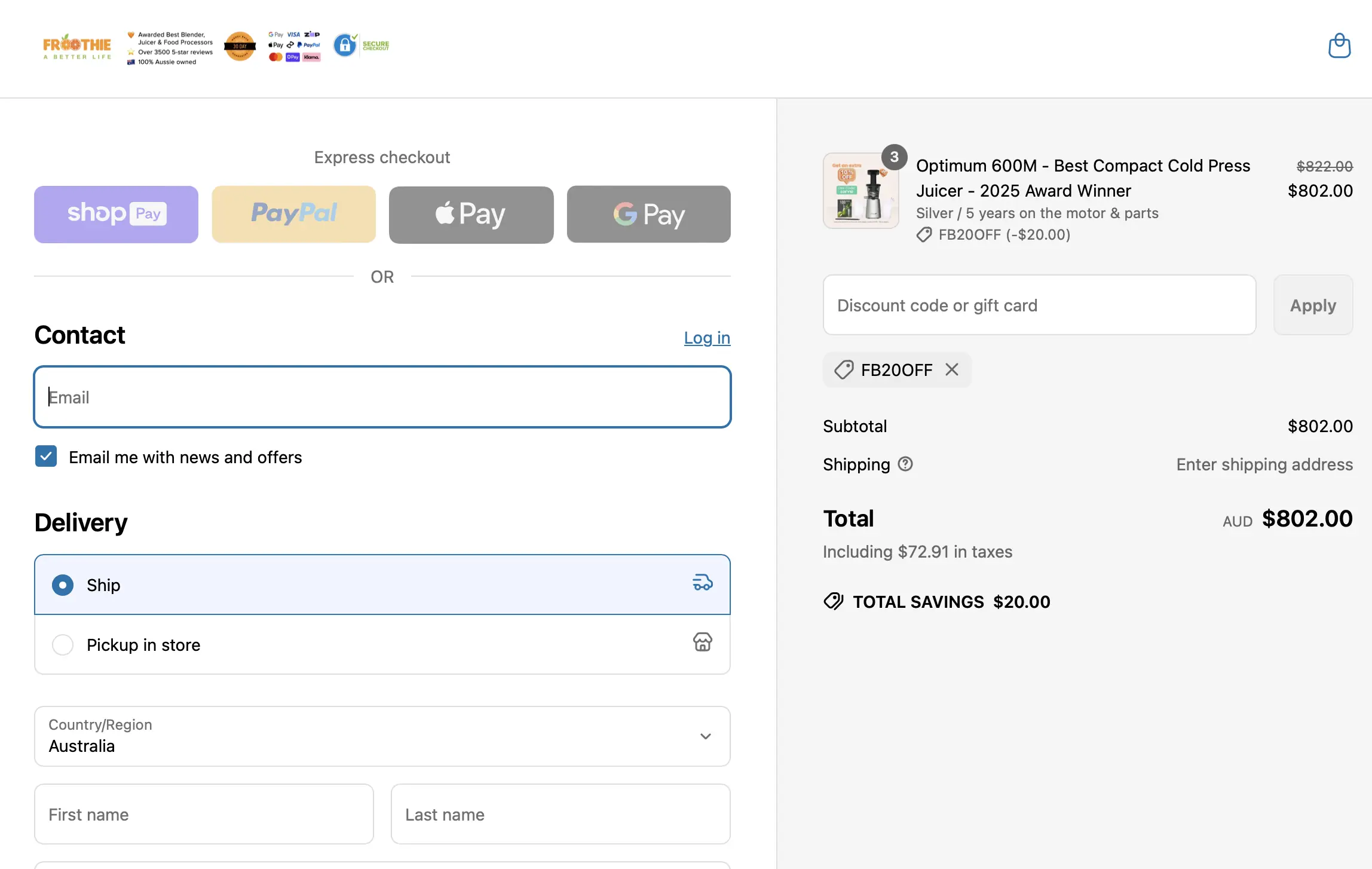Viewport: 1372px width, 869px height.
Task: Click the Express checkout heading
Action: click(x=382, y=157)
